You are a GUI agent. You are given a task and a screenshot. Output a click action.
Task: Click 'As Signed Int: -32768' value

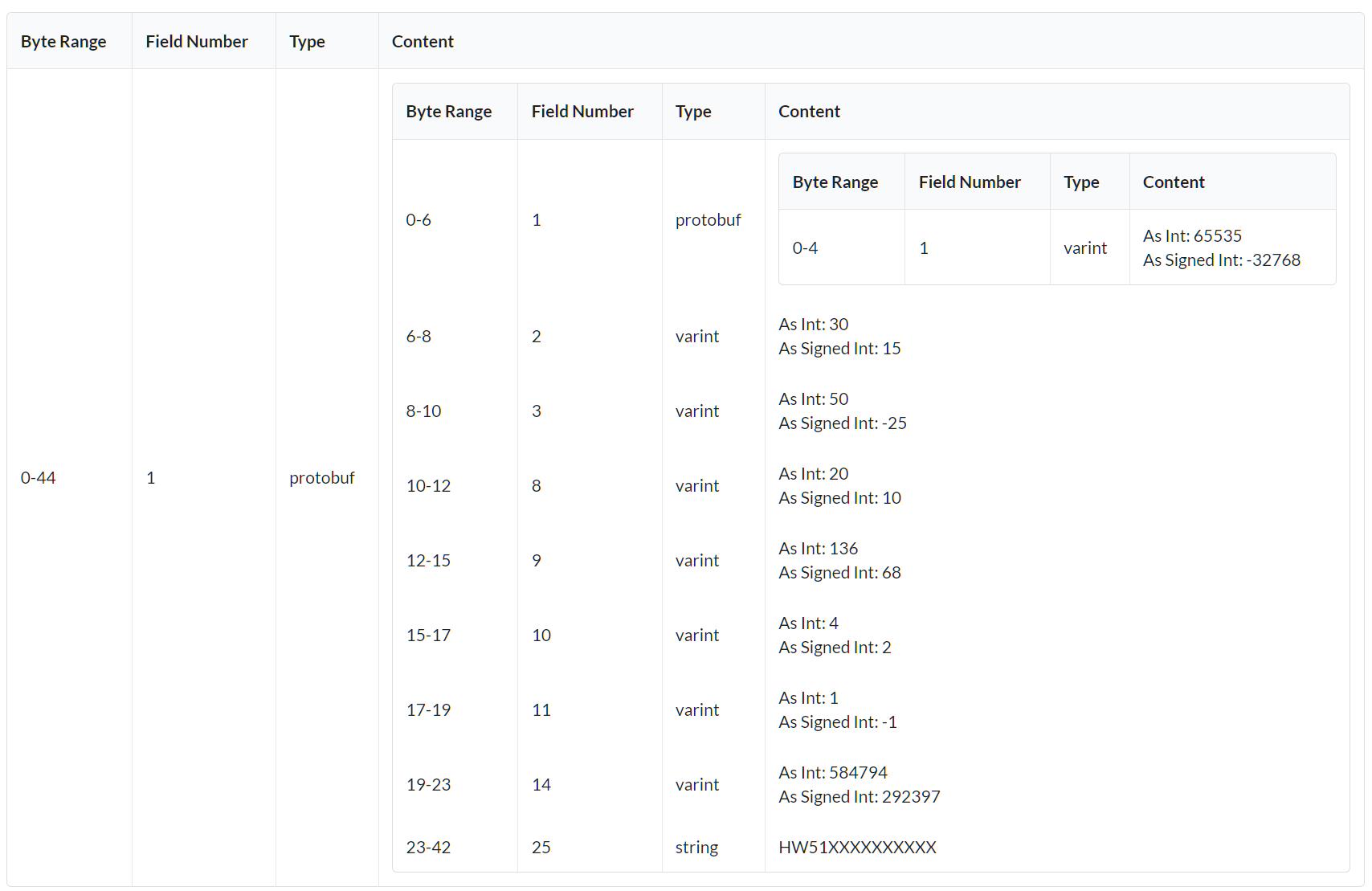(x=1222, y=260)
